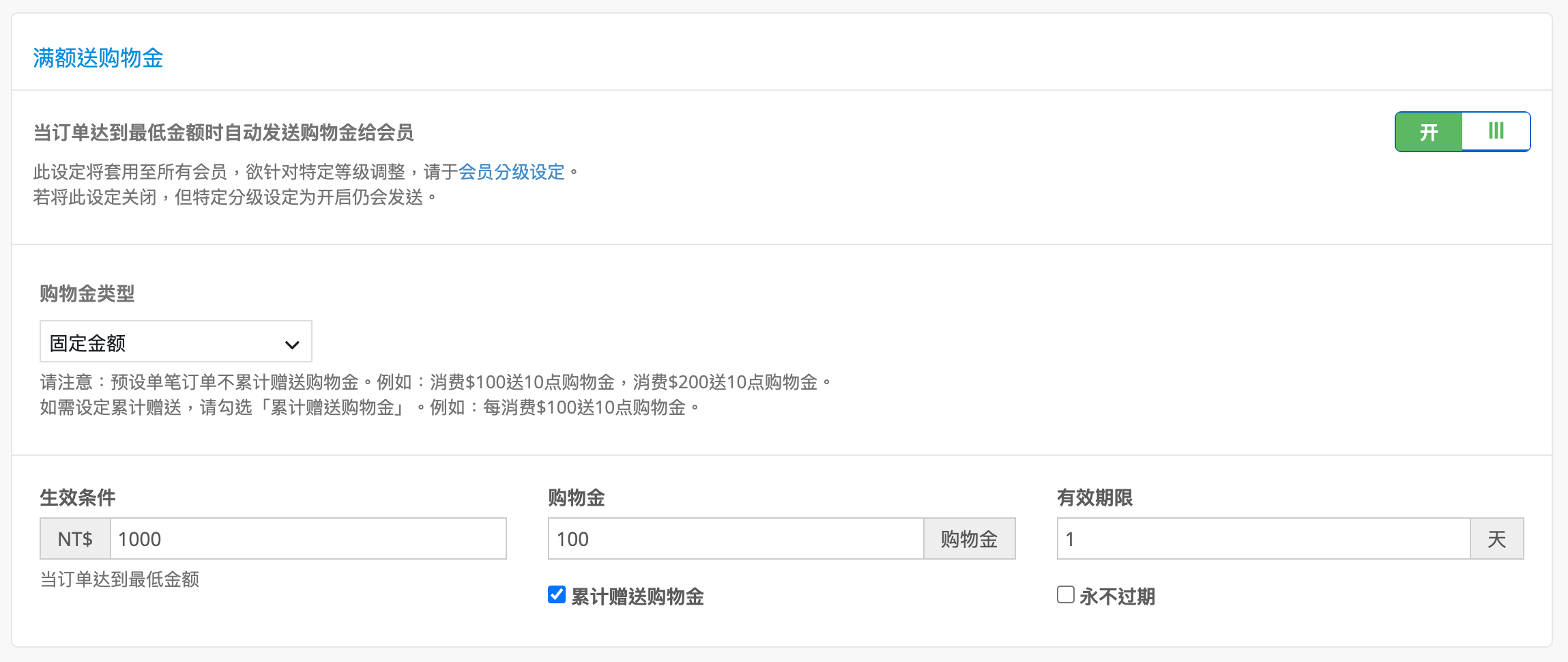
Task: Click the 生效条件 amount field showing 1000
Action: (x=308, y=538)
